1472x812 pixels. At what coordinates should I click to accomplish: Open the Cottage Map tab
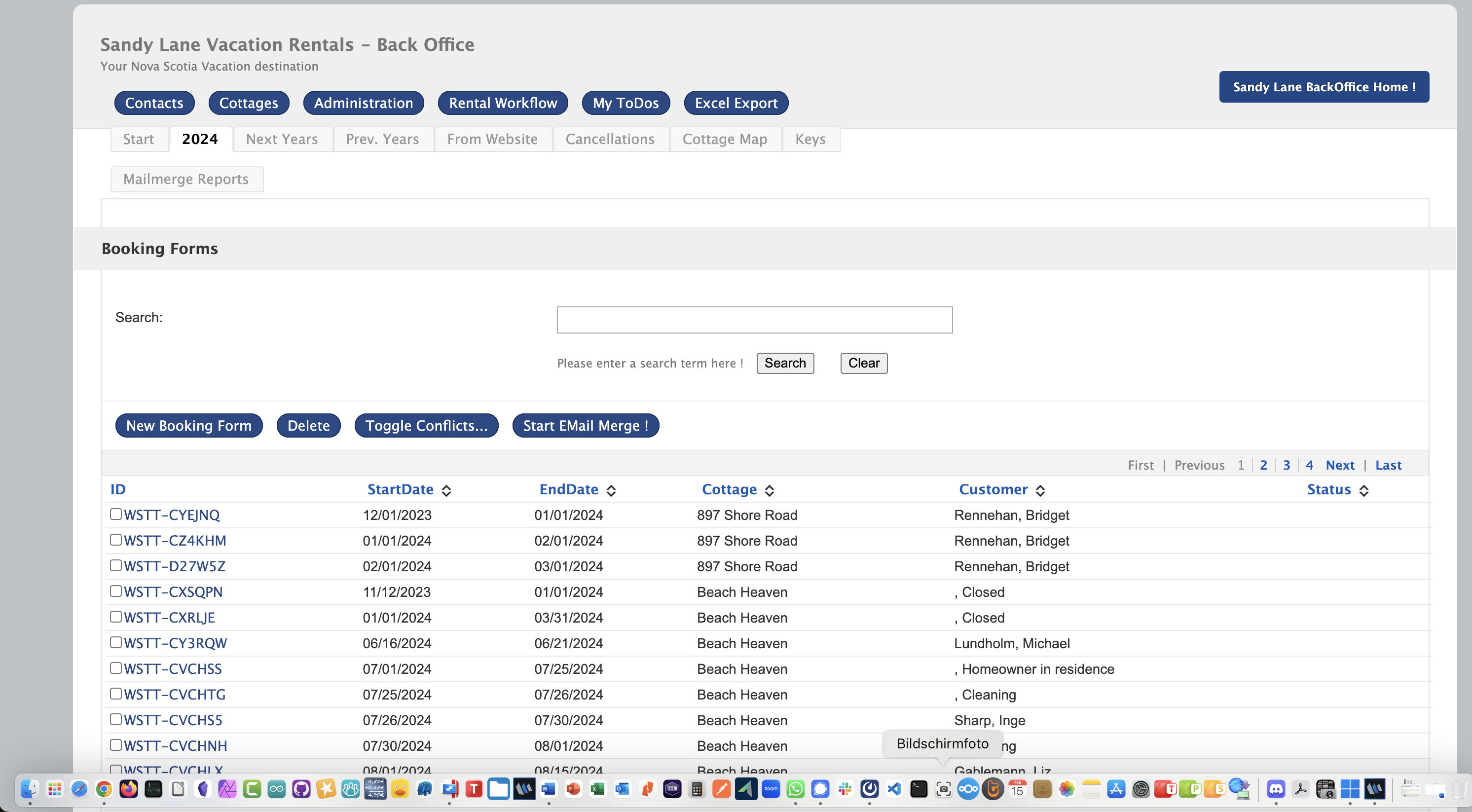725,139
